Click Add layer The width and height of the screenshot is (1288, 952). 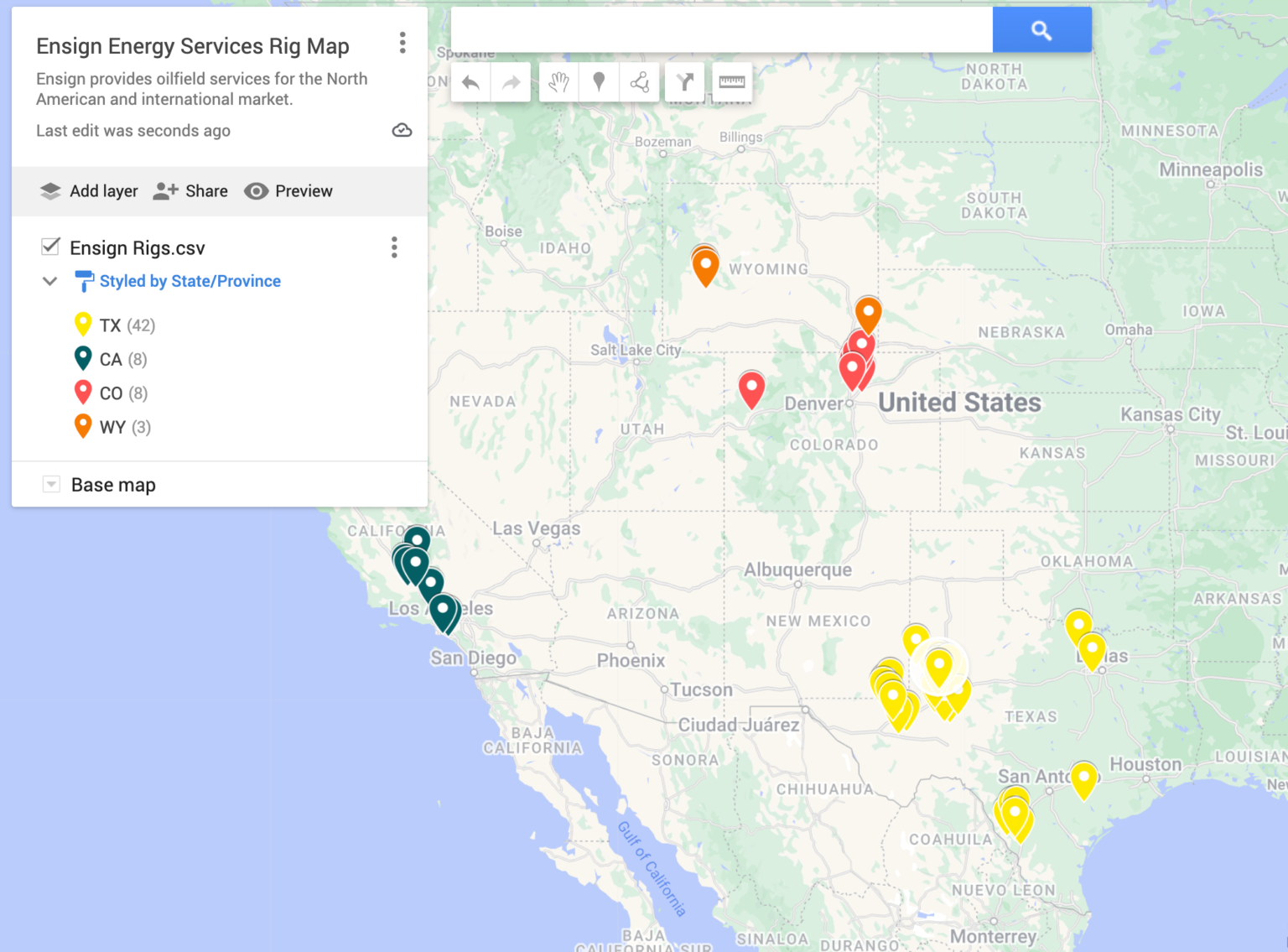89,191
